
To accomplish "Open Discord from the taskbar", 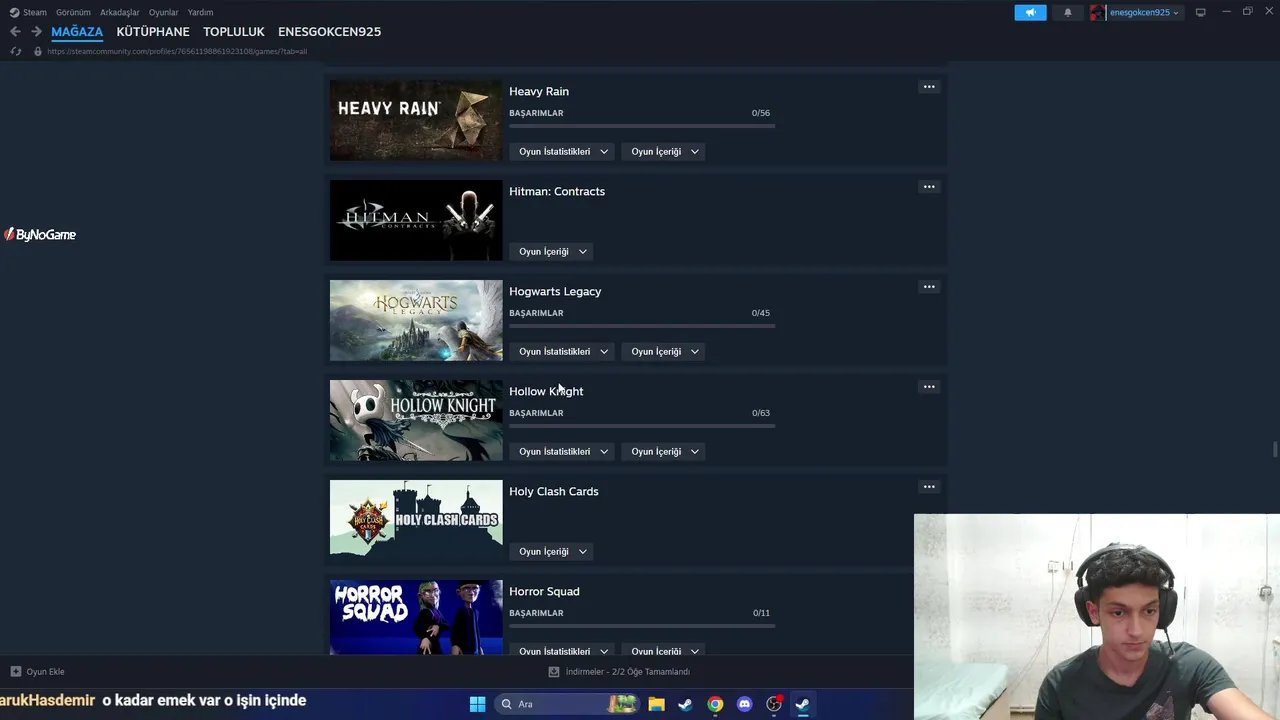I will pos(744,704).
